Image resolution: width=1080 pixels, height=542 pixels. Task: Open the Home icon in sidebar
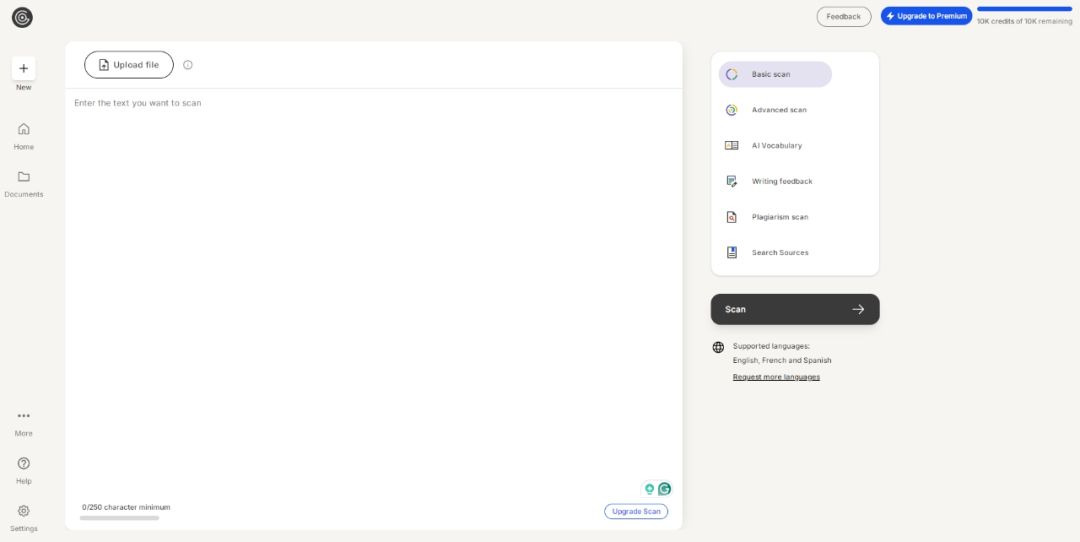click(x=24, y=129)
